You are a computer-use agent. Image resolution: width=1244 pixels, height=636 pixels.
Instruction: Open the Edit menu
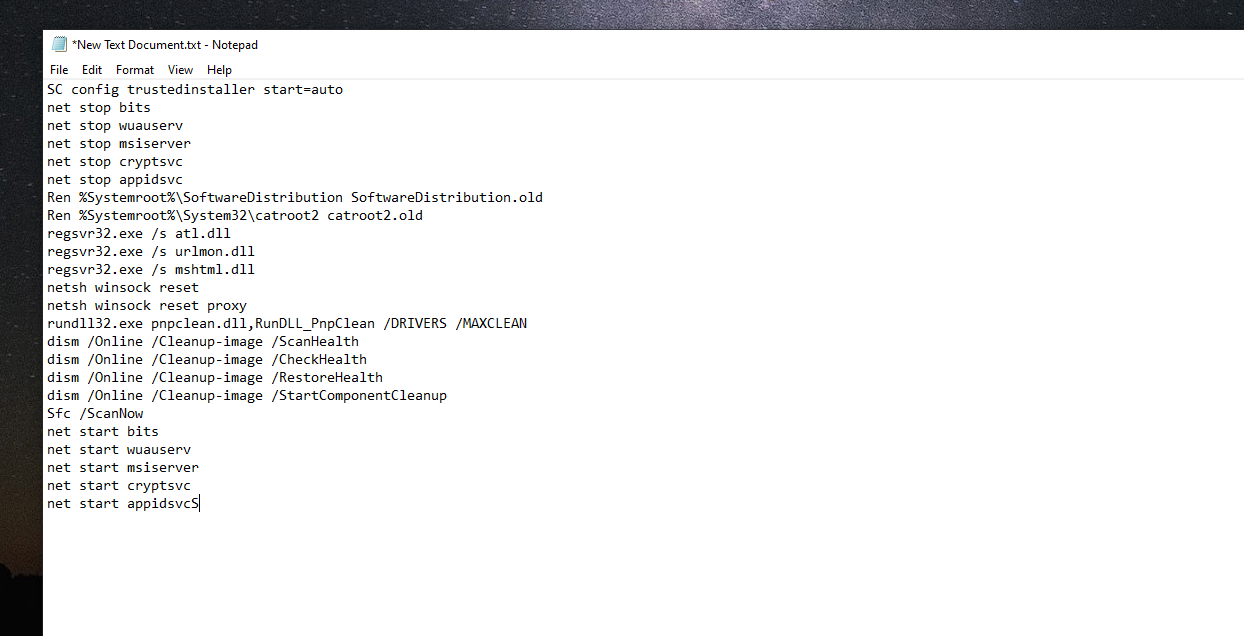tap(92, 70)
